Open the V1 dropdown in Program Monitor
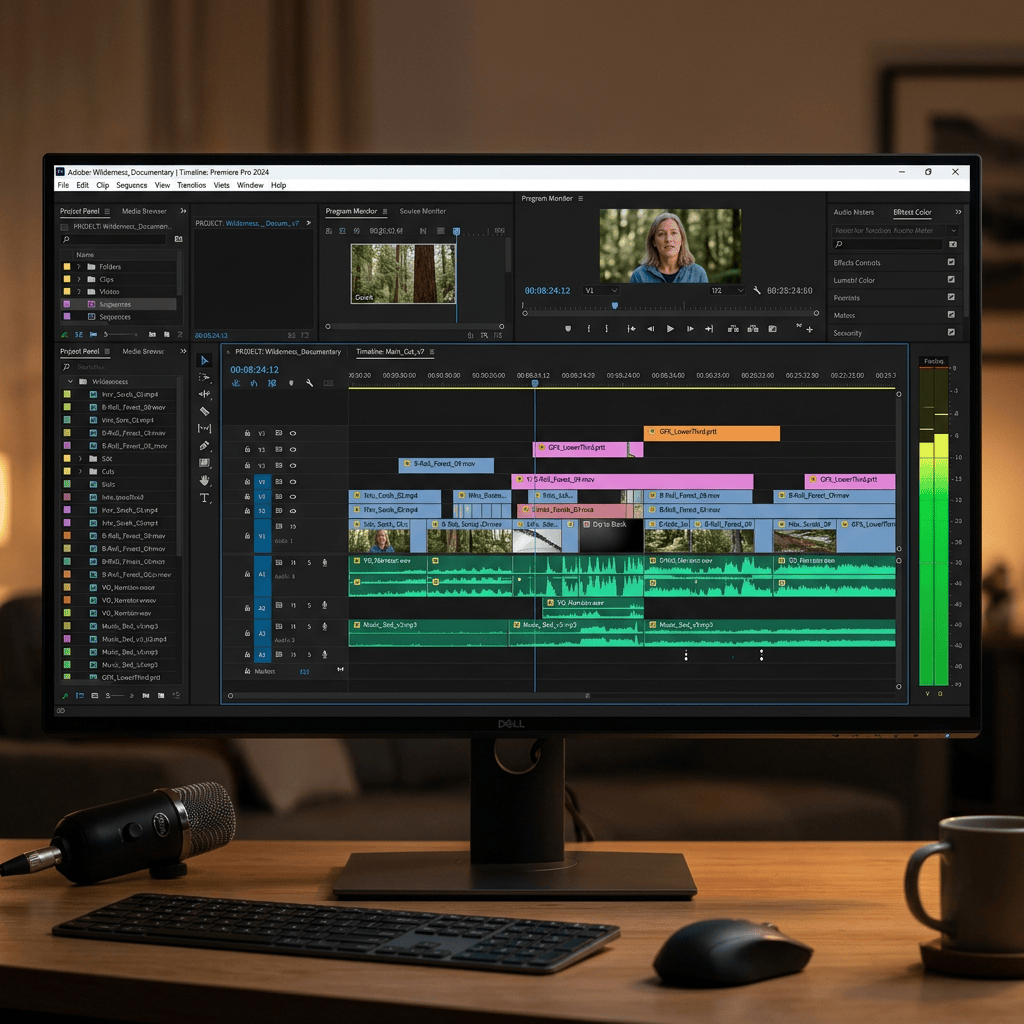 coord(601,291)
